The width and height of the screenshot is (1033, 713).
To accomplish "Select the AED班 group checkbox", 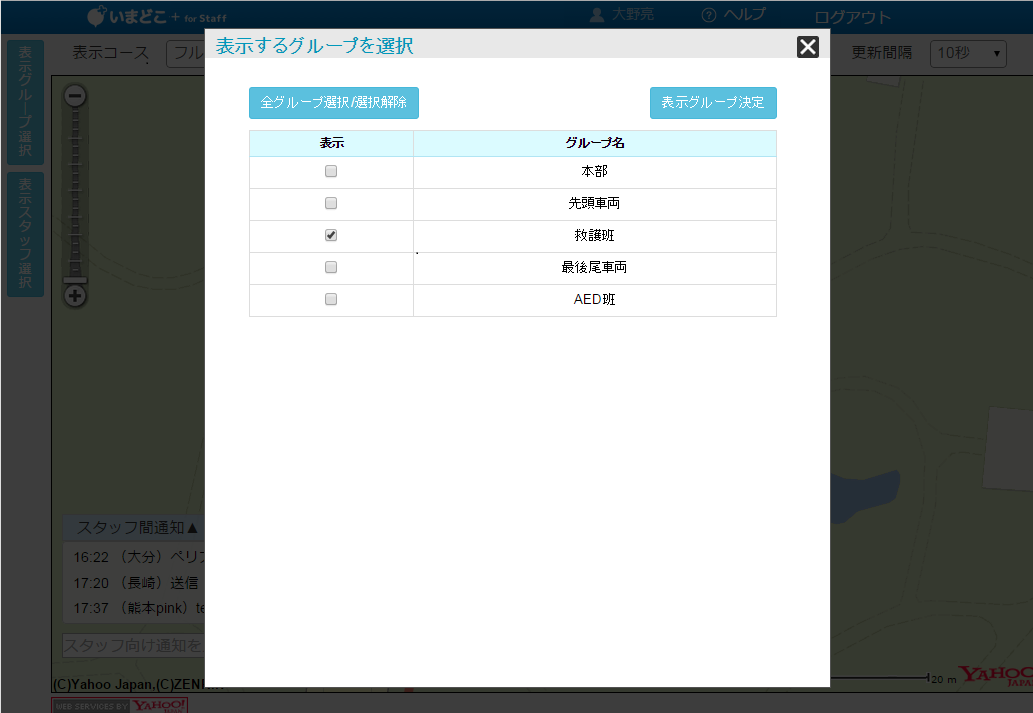I will [x=331, y=300].
